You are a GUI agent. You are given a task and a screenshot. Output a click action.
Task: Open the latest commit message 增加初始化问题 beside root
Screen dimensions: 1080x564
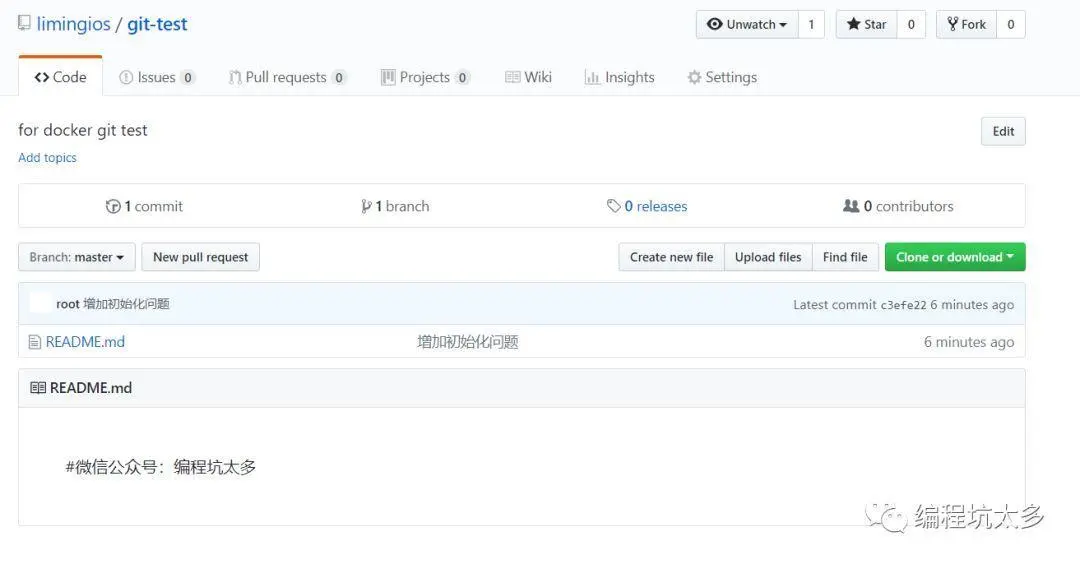(x=126, y=304)
